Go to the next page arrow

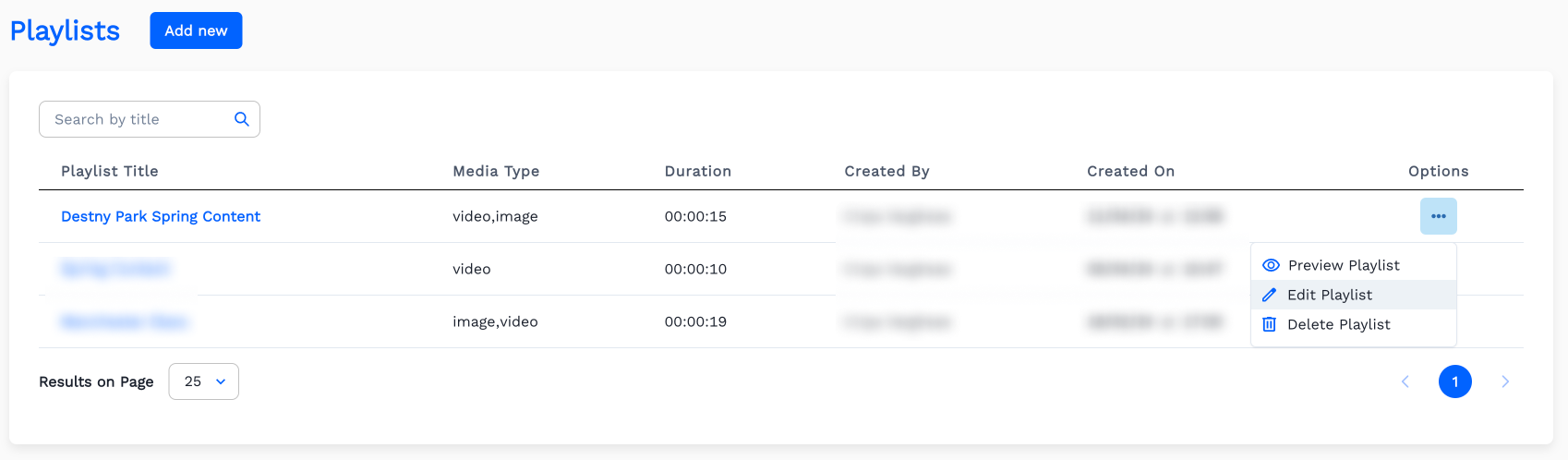[x=1505, y=381]
